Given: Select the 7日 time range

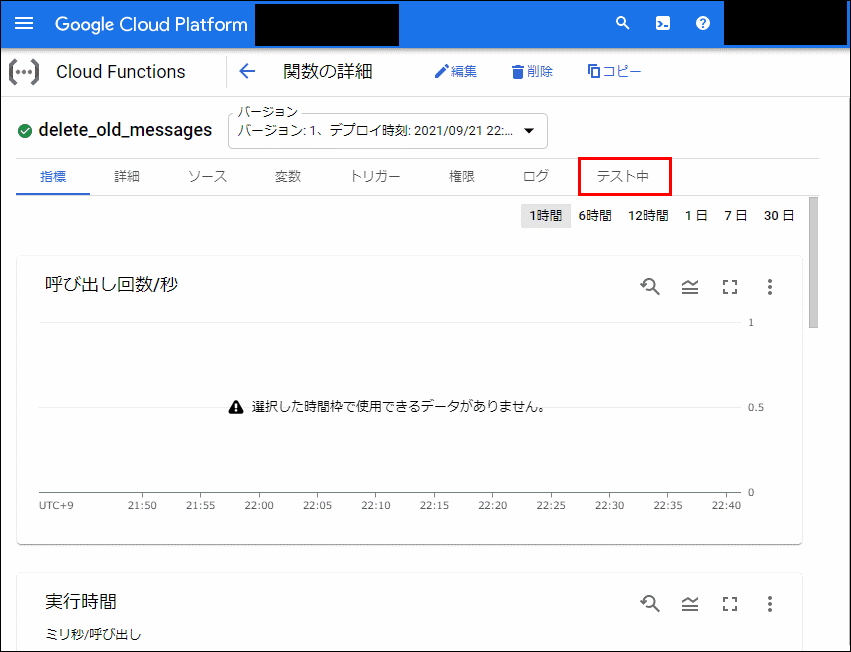Looking at the screenshot, I should tap(736, 216).
